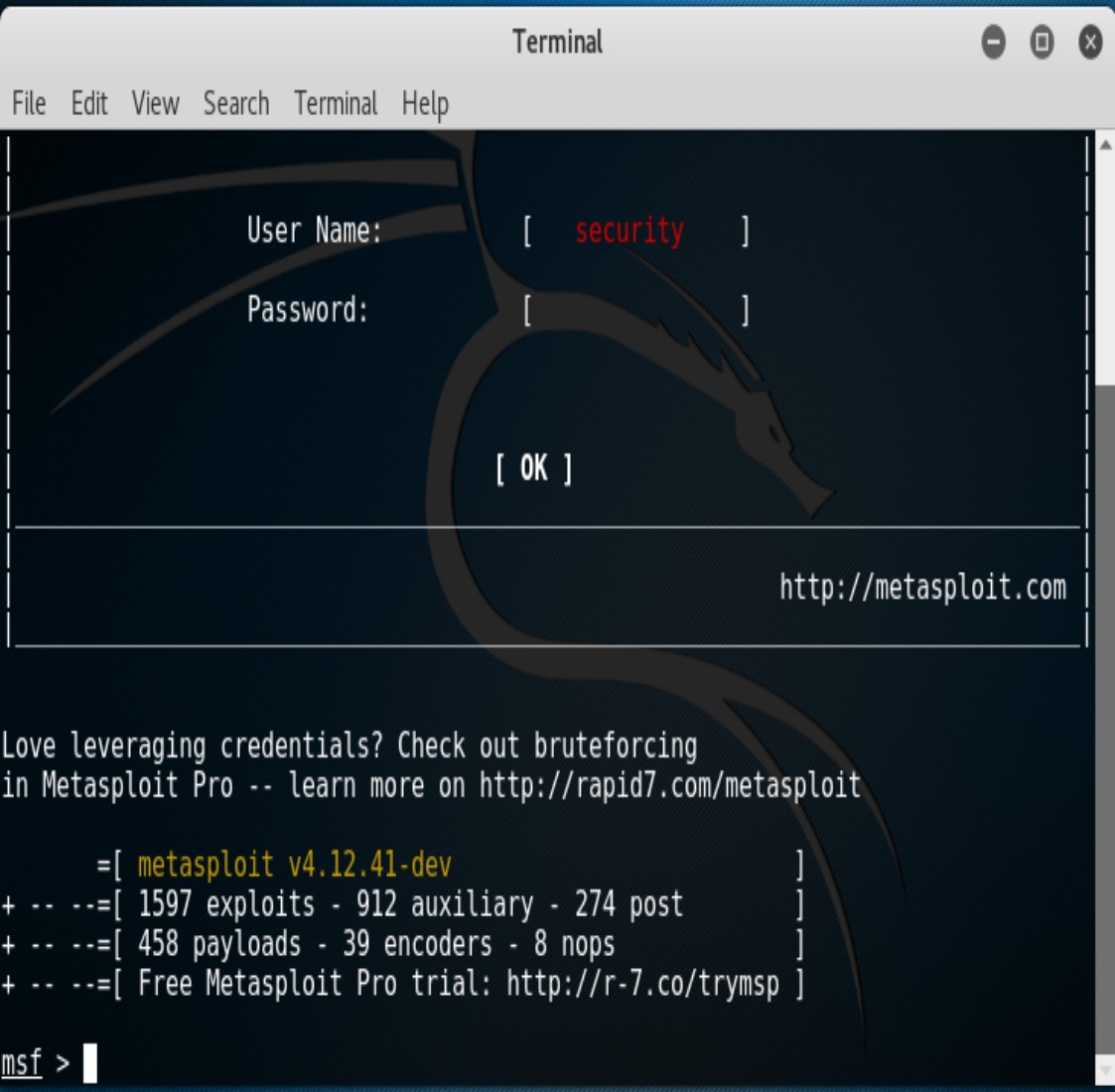Screen dimensions: 1115x1092
Task: Click the Terminal window title
Action: [x=558, y=42]
